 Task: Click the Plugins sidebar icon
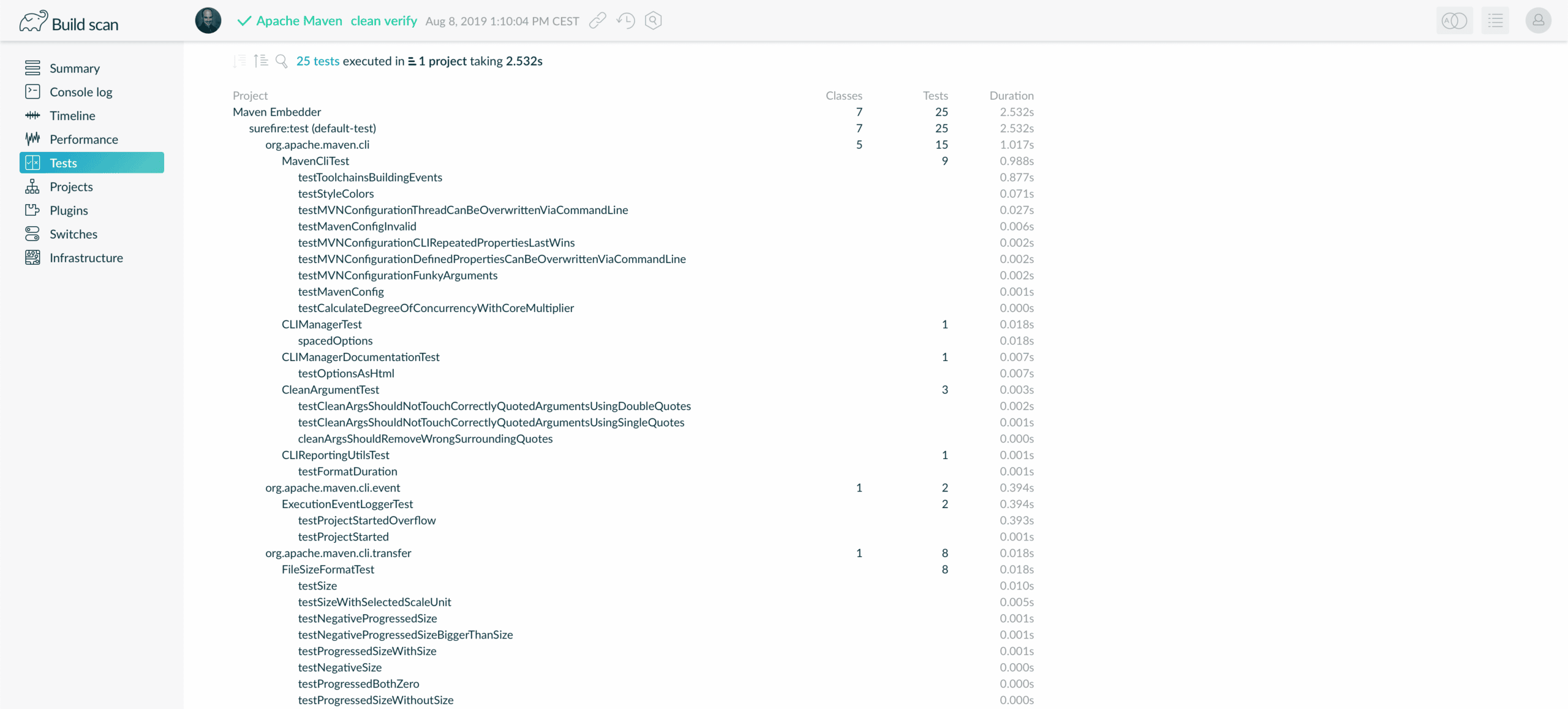tap(32, 210)
